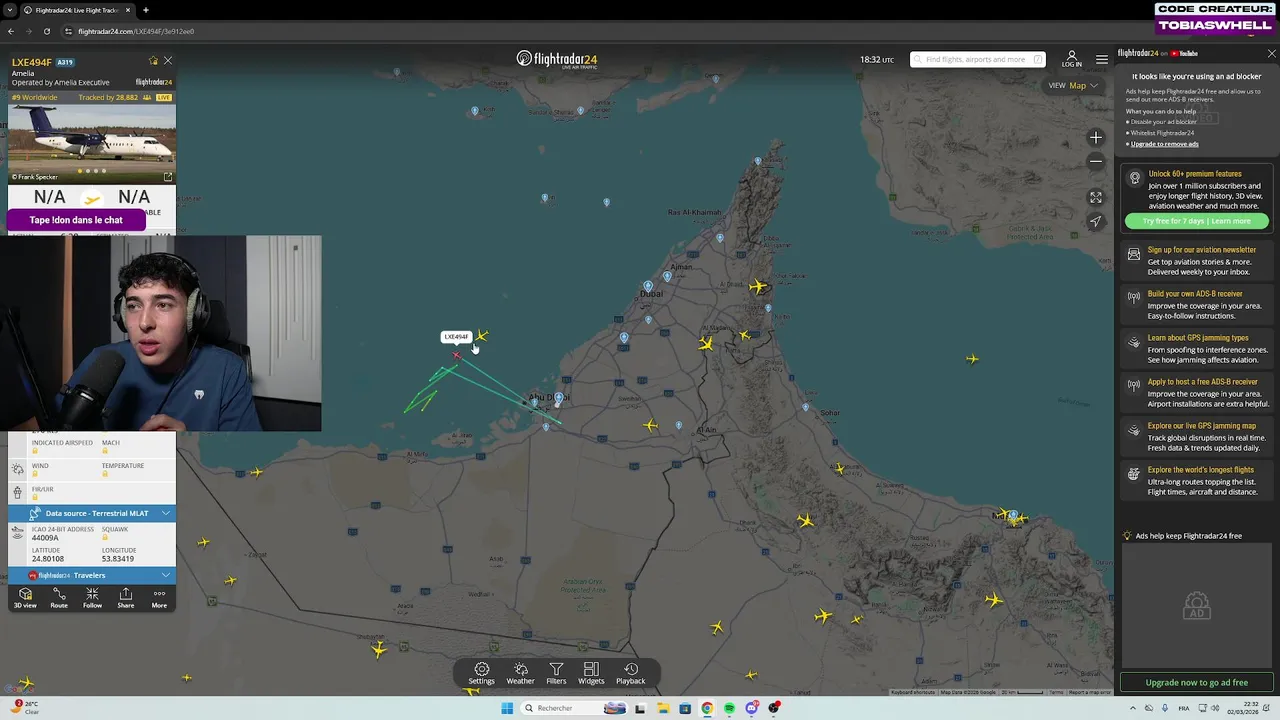The width and height of the screenshot is (1280, 720).
Task: Open Build your own ADS-B receiver link
Action: pos(1195,294)
